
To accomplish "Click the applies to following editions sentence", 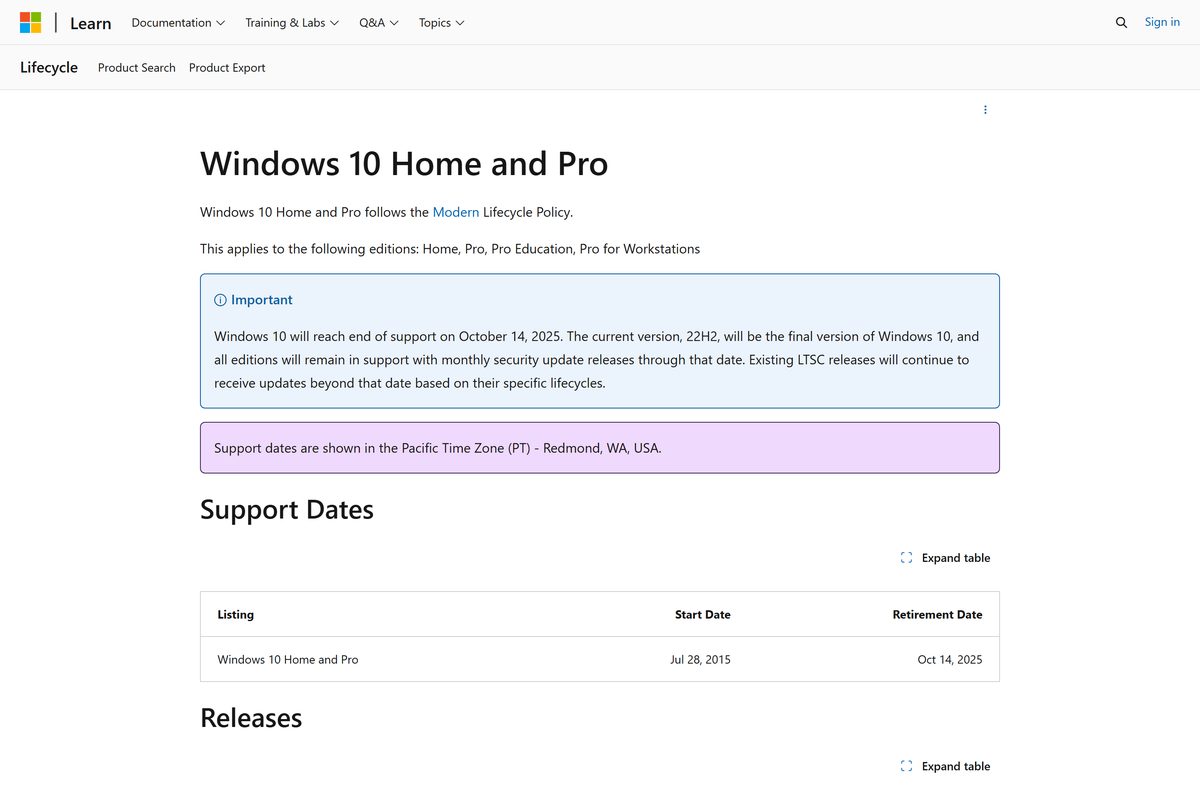I will pos(450,249).
